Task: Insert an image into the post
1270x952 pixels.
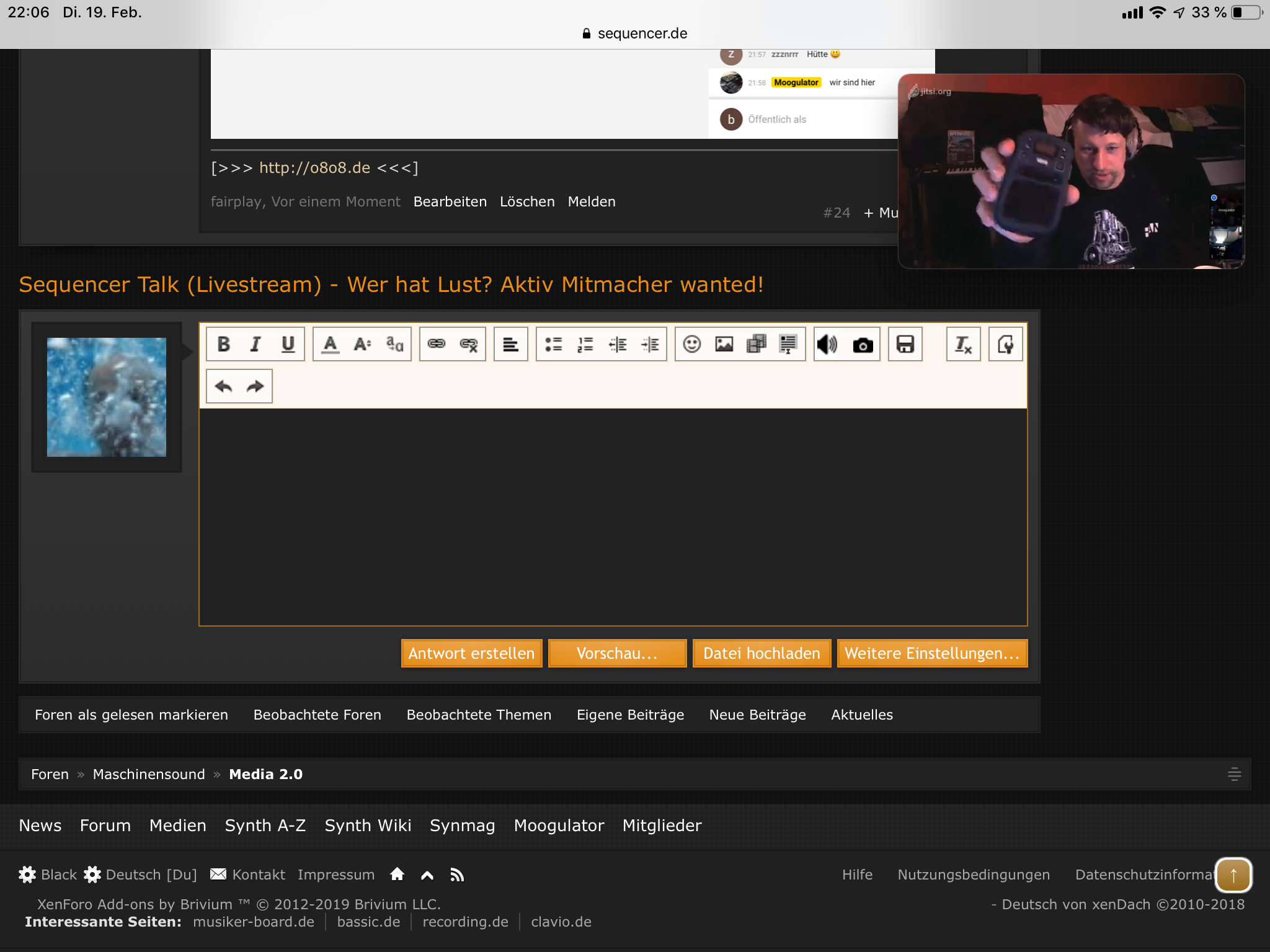Action: [x=724, y=344]
